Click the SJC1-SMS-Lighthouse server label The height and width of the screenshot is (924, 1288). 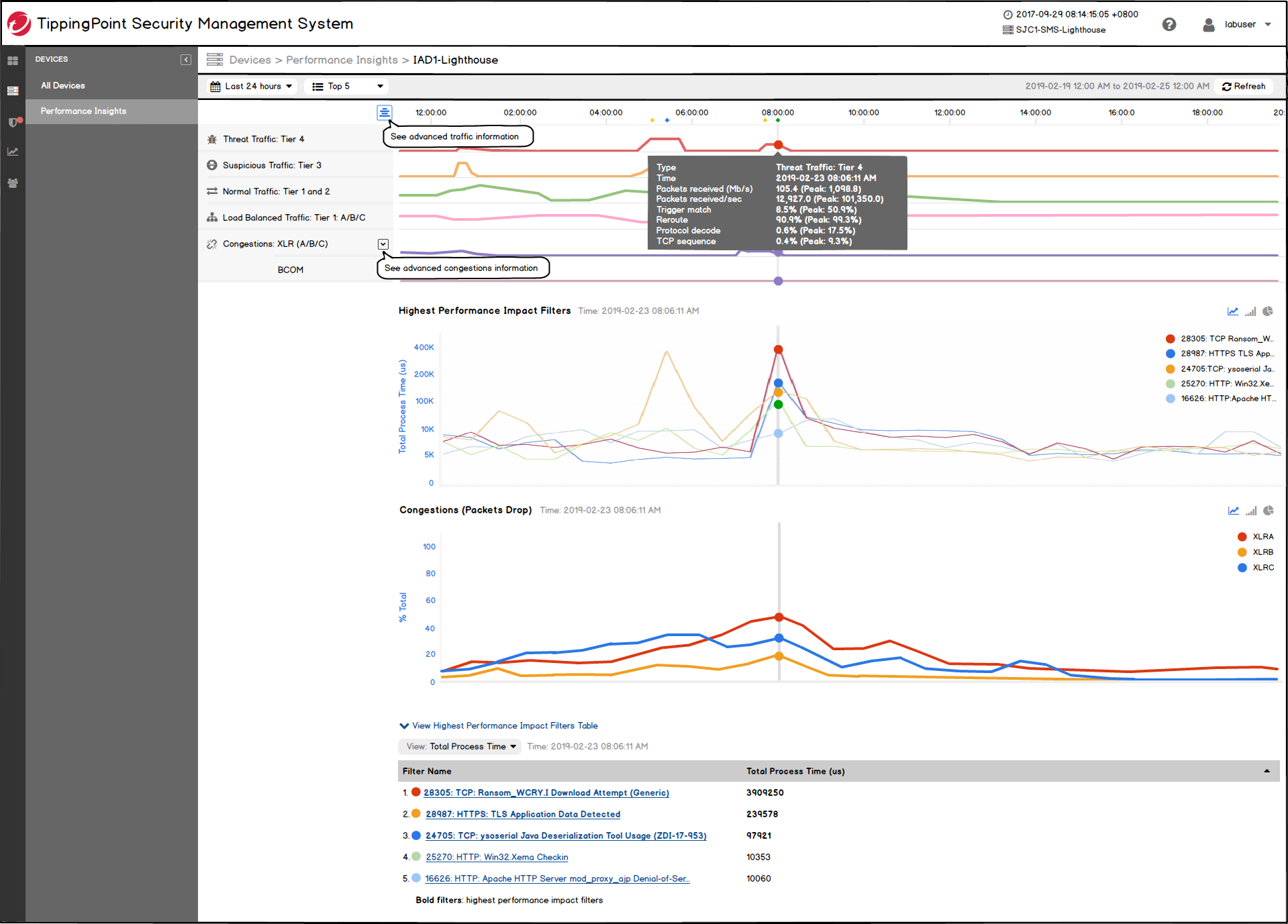(1060, 30)
